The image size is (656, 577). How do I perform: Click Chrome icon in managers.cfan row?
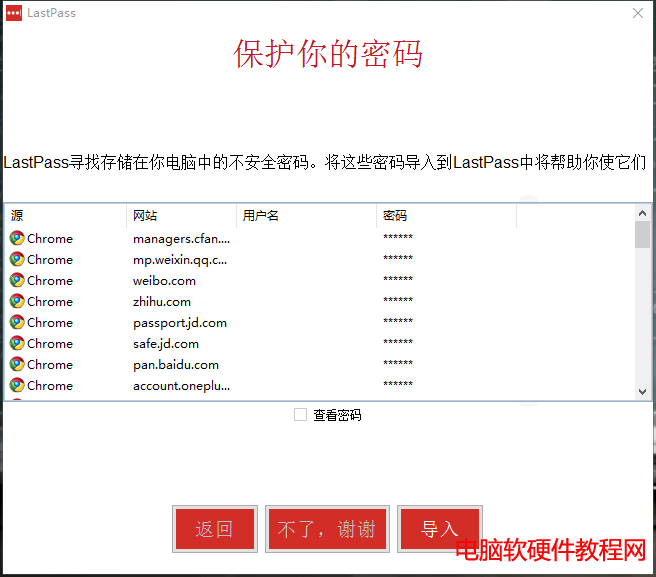[17, 238]
